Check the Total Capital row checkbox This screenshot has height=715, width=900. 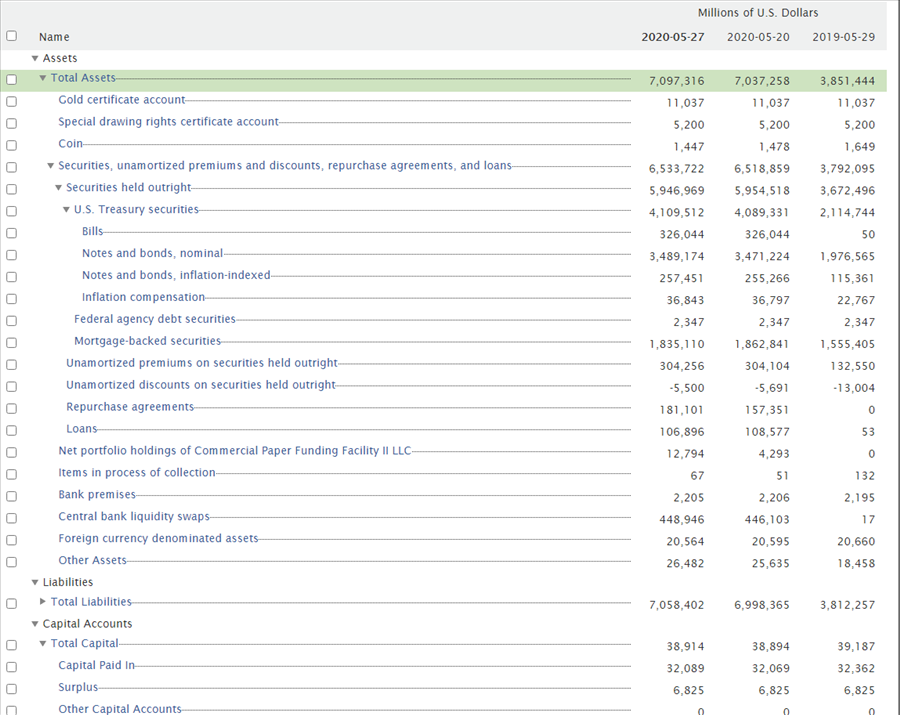(x=11, y=645)
